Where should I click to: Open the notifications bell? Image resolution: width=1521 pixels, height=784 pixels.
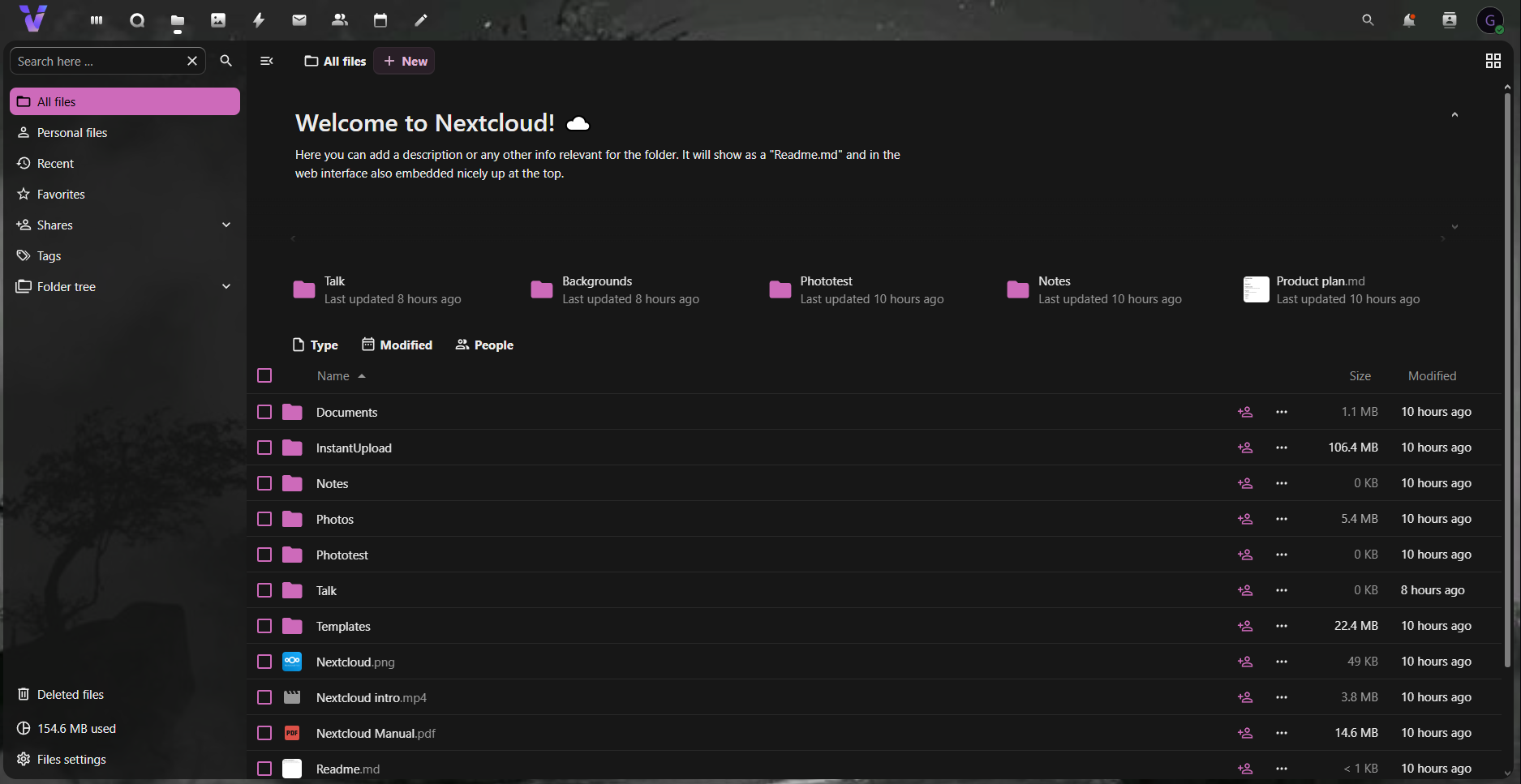tap(1409, 20)
